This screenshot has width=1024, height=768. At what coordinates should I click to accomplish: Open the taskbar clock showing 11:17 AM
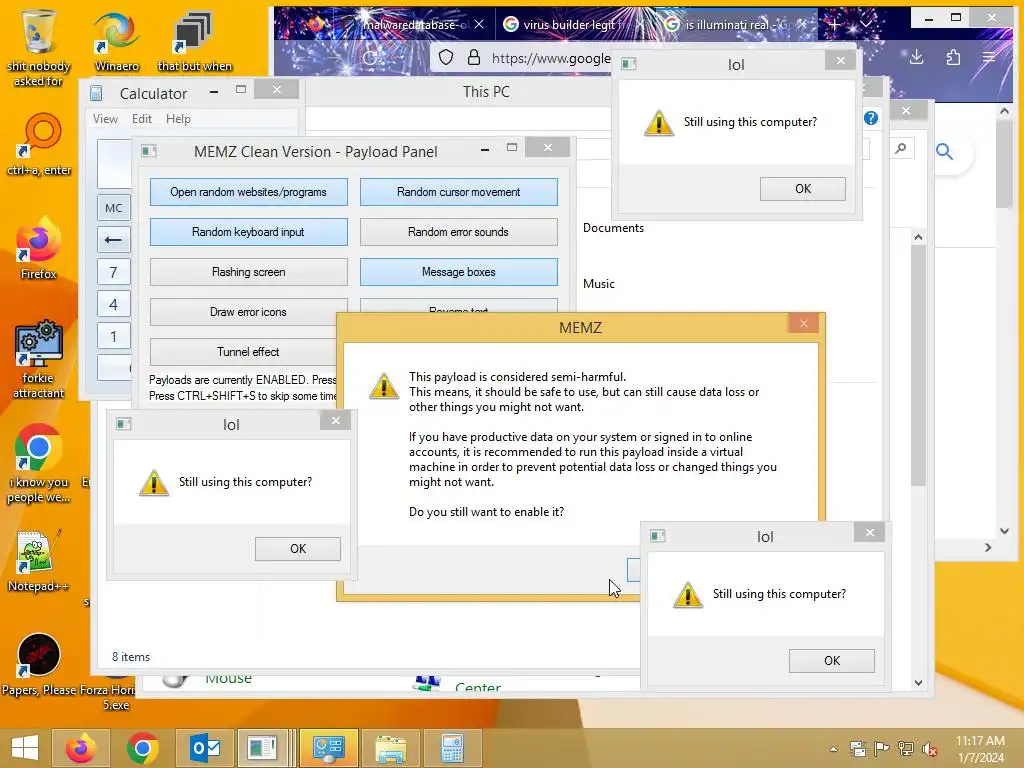tap(980, 748)
